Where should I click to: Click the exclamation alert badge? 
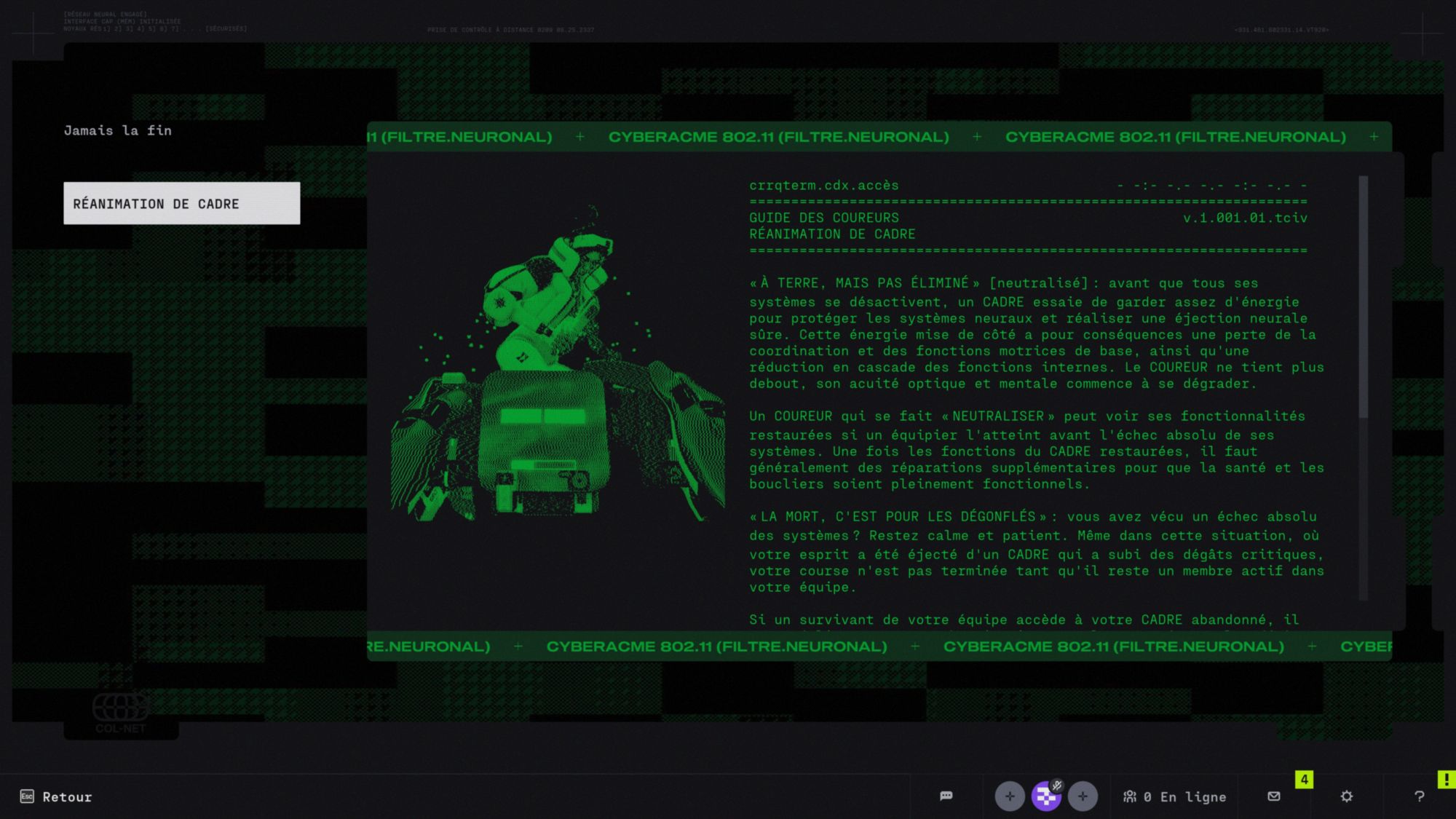(x=1446, y=780)
